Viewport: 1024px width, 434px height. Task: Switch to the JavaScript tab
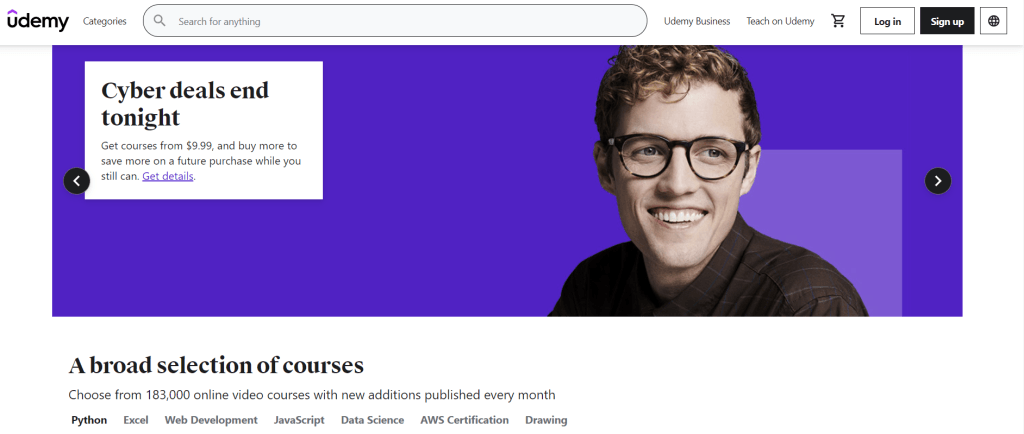(x=299, y=420)
